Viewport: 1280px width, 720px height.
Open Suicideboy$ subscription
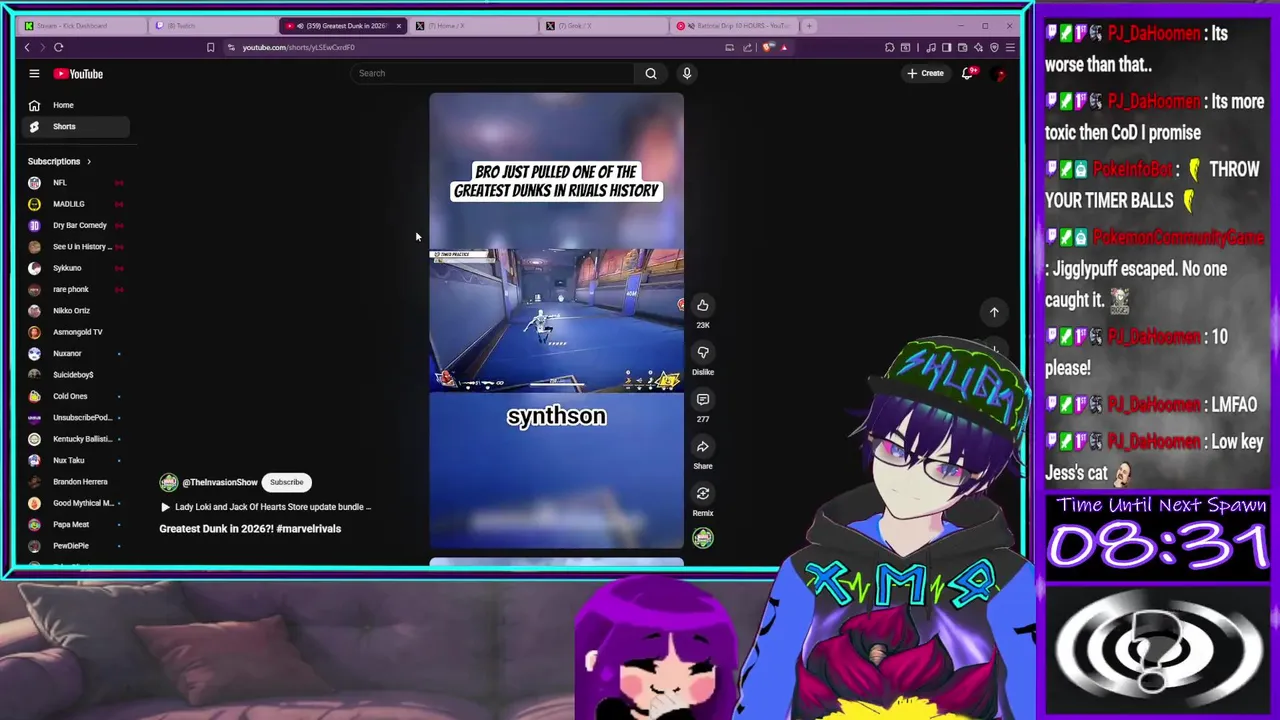click(75, 375)
